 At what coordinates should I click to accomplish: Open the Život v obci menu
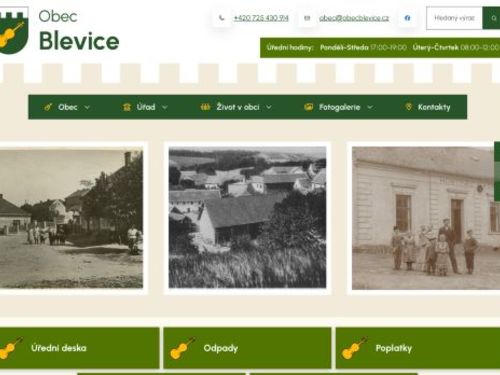coord(238,107)
